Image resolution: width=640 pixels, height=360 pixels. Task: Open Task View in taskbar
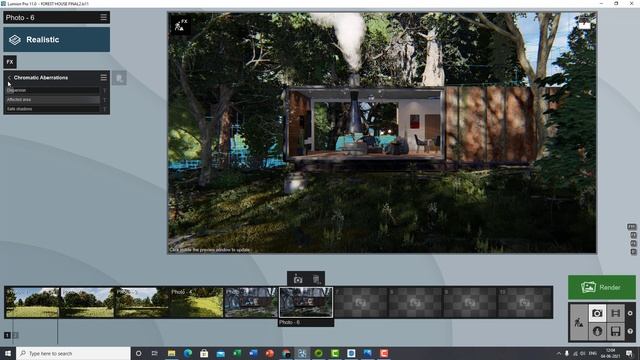(x=155, y=353)
